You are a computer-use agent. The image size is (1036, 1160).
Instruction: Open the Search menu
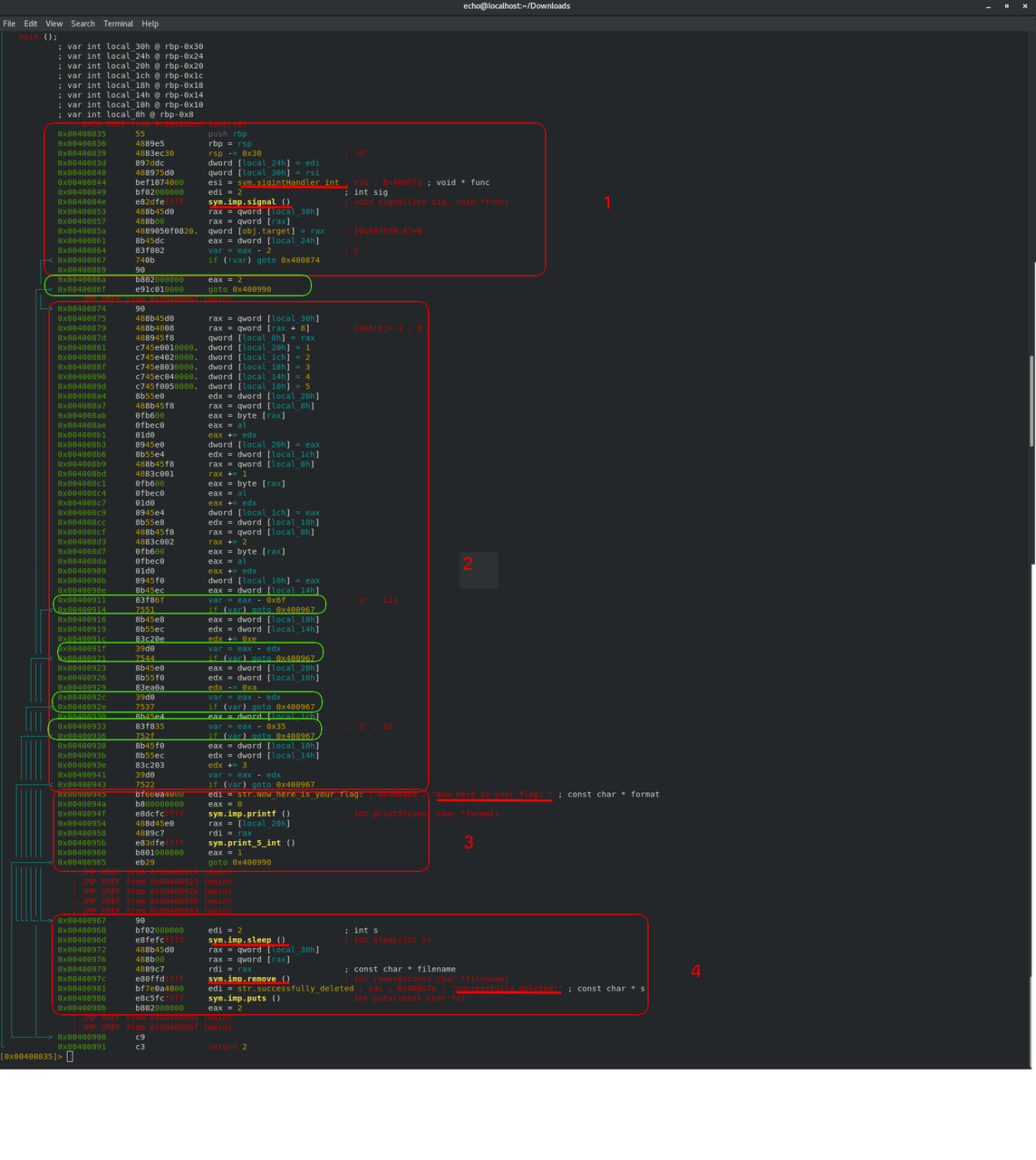[82, 24]
